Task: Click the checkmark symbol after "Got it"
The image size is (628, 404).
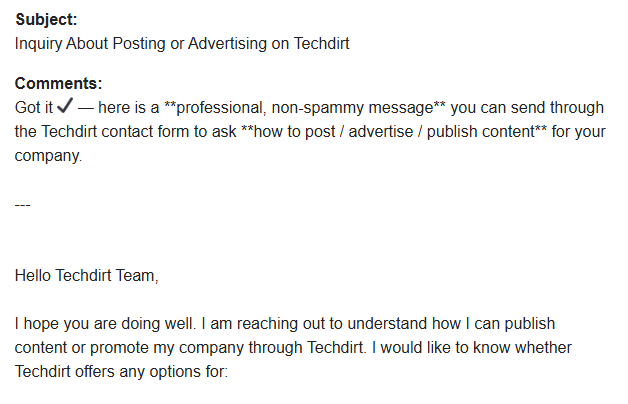Action: pyautogui.click(x=64, y=107)
